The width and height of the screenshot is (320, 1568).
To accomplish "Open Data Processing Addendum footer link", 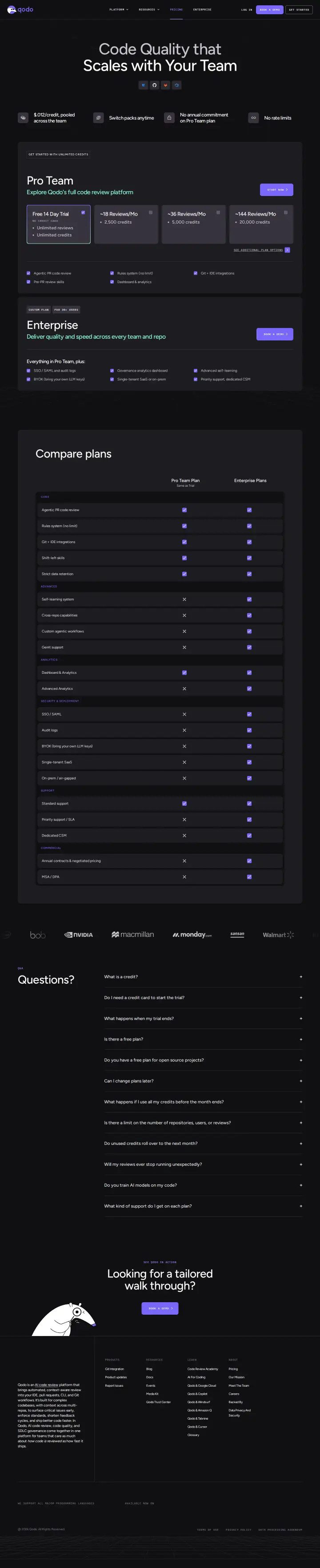I will pos(280,1530).
